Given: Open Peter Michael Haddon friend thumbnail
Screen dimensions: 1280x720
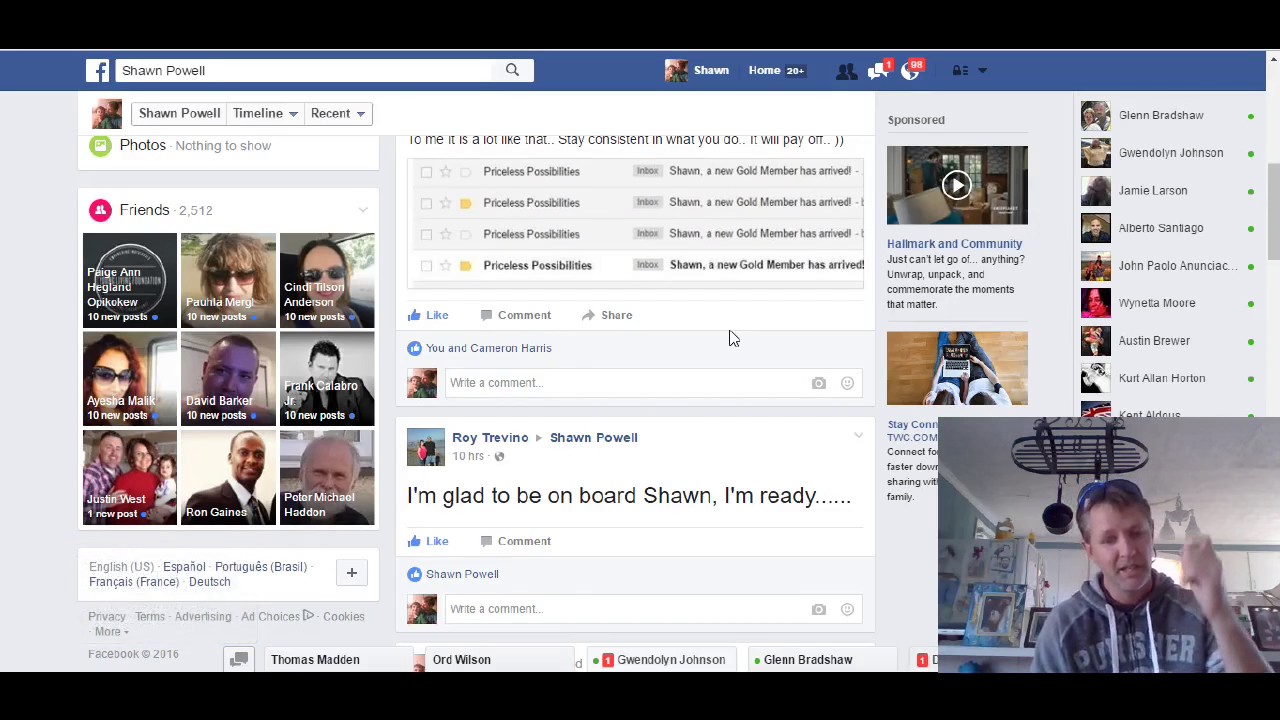Looking at the screenshot, I should pos(327,478).
